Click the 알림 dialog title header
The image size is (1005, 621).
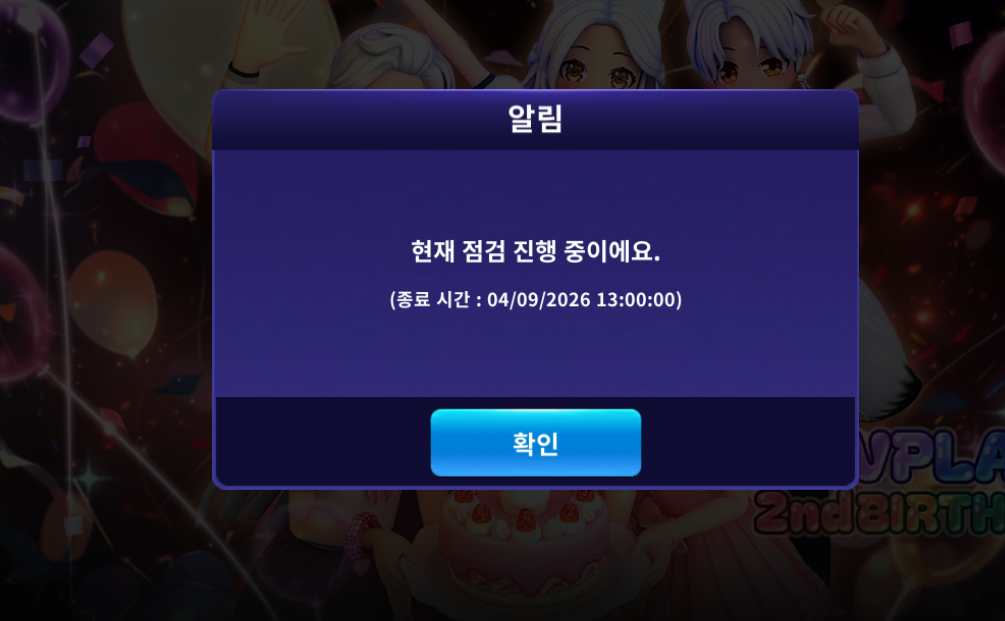535,119
